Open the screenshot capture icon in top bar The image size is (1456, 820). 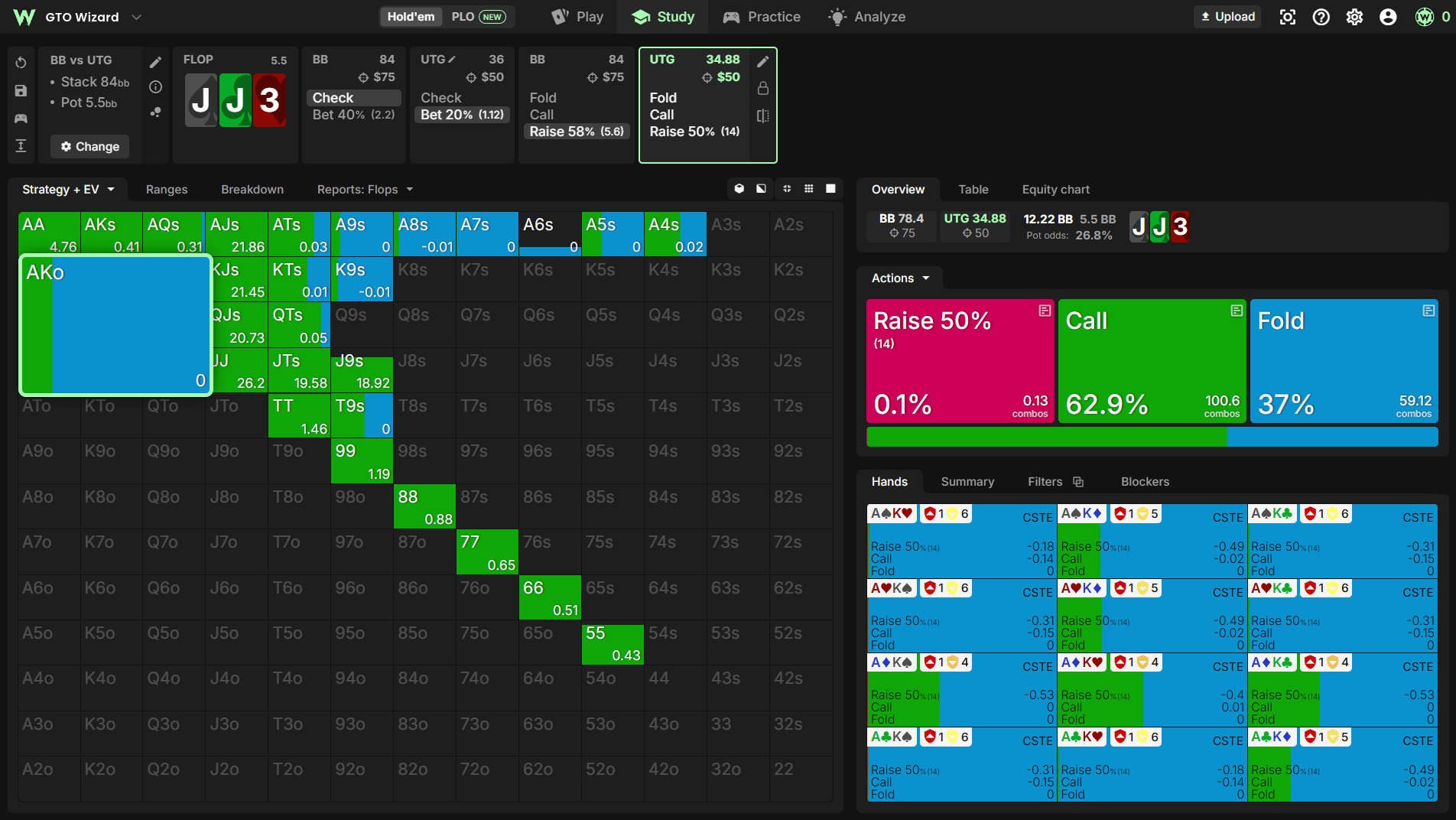1288,17
